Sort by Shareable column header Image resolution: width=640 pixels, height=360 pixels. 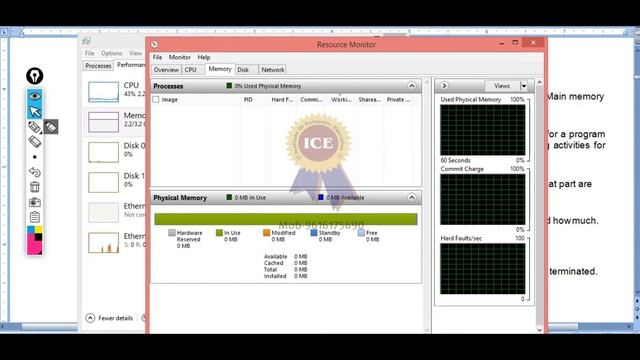[369, 100]
